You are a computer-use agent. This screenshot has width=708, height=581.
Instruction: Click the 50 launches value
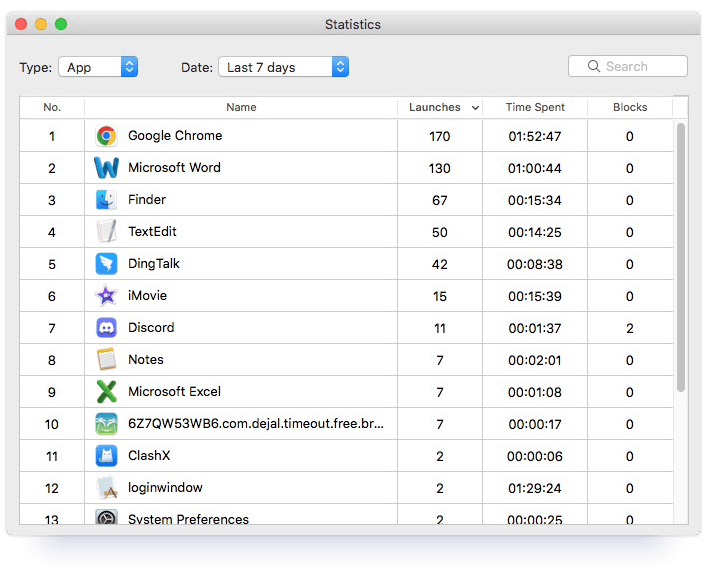439,232
